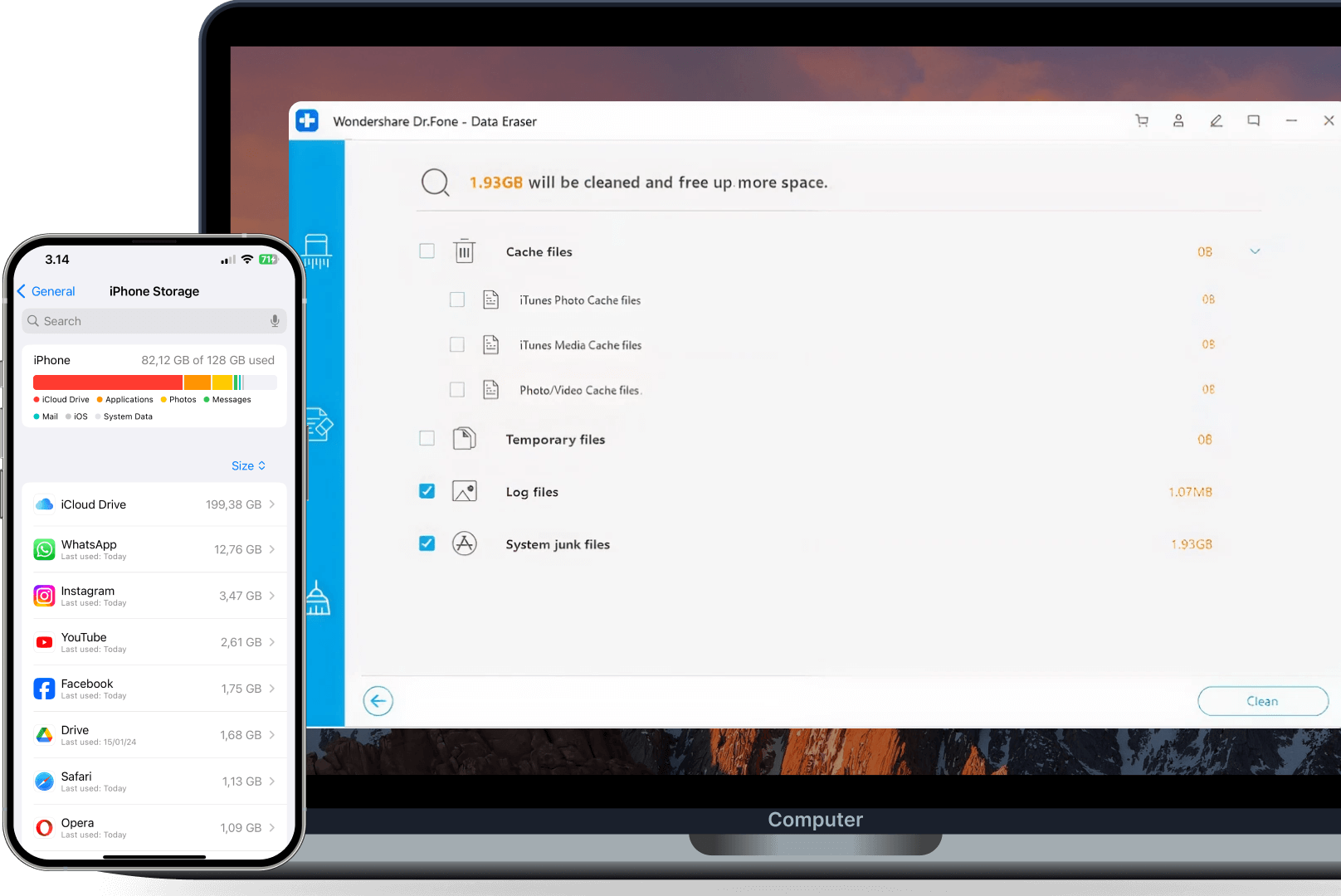Screen dimensions: 1341x896
Task: Select the erase private data sidebar icon
Action: [x=320, y=424]
